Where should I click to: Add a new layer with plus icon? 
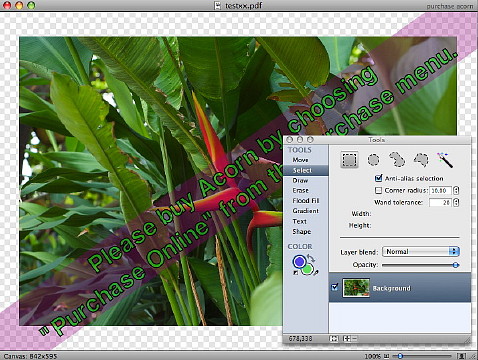point(347,339)
